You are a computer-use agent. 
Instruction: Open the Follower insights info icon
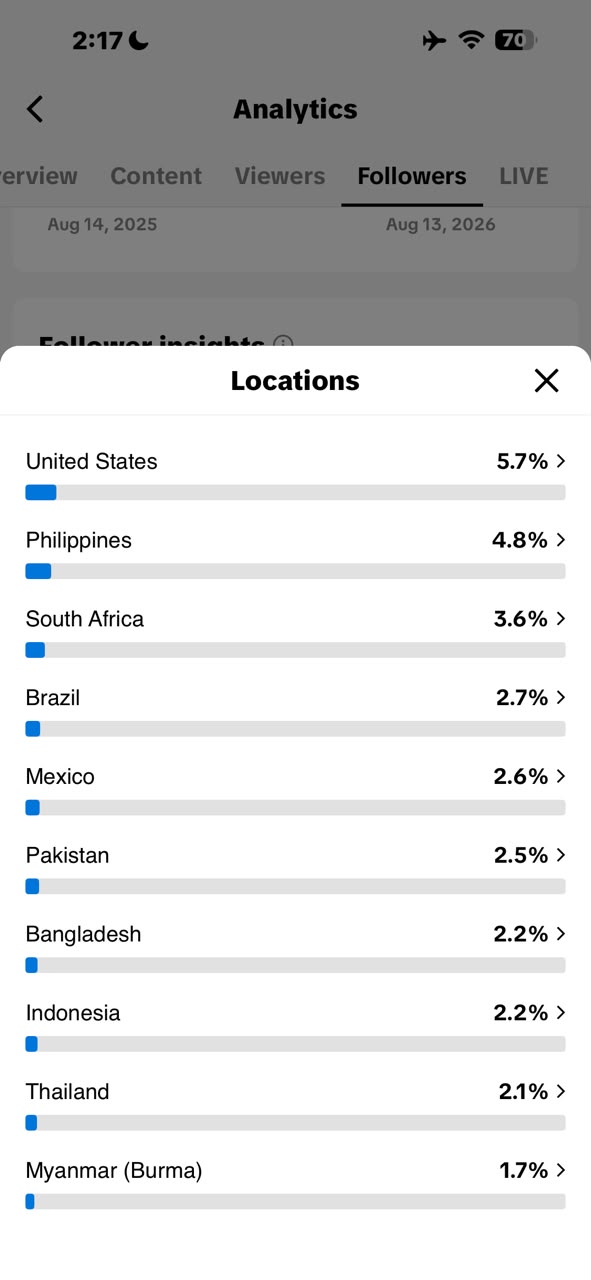click(283, 344)
